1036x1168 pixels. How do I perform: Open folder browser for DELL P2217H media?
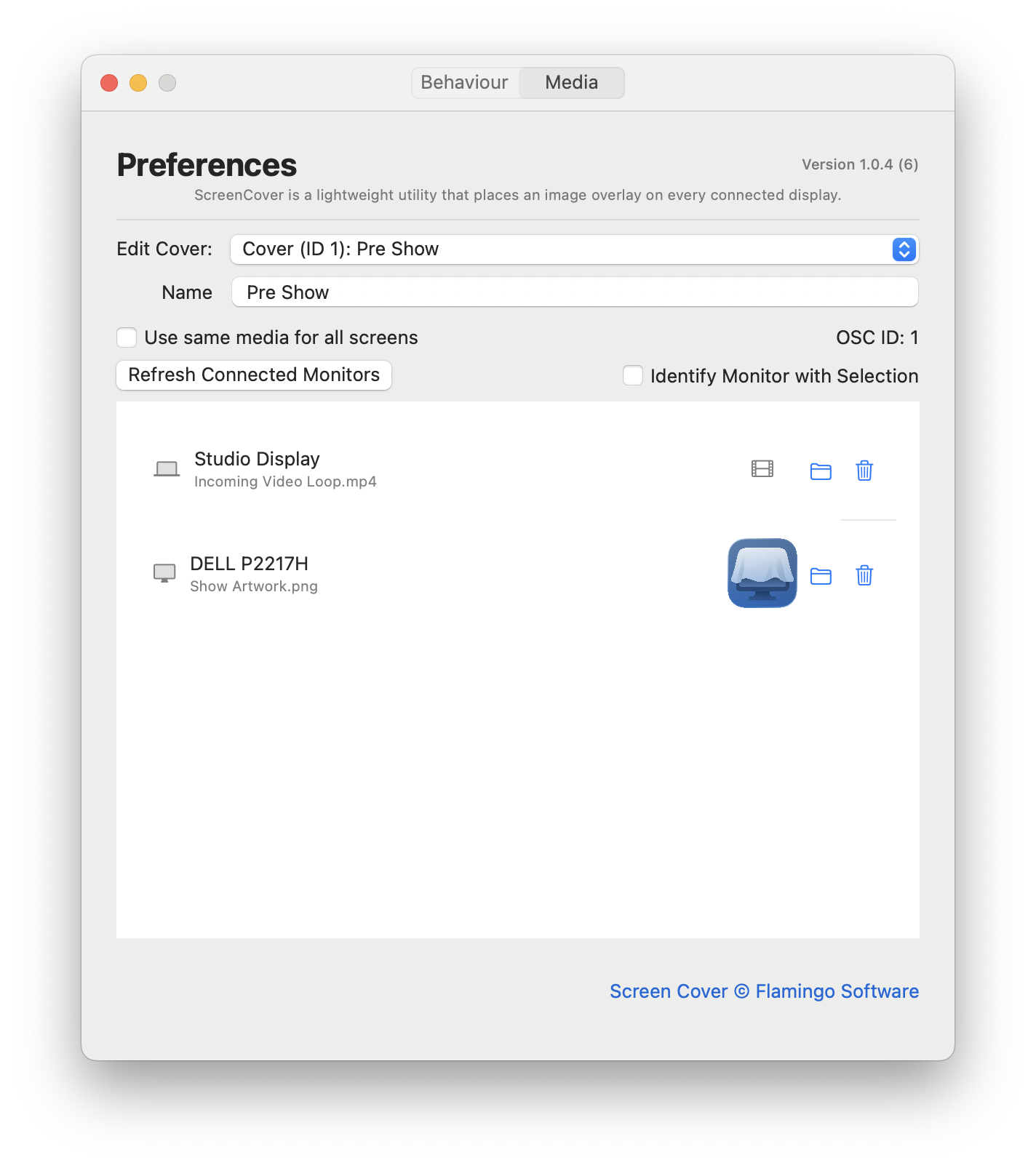point(821,576)
